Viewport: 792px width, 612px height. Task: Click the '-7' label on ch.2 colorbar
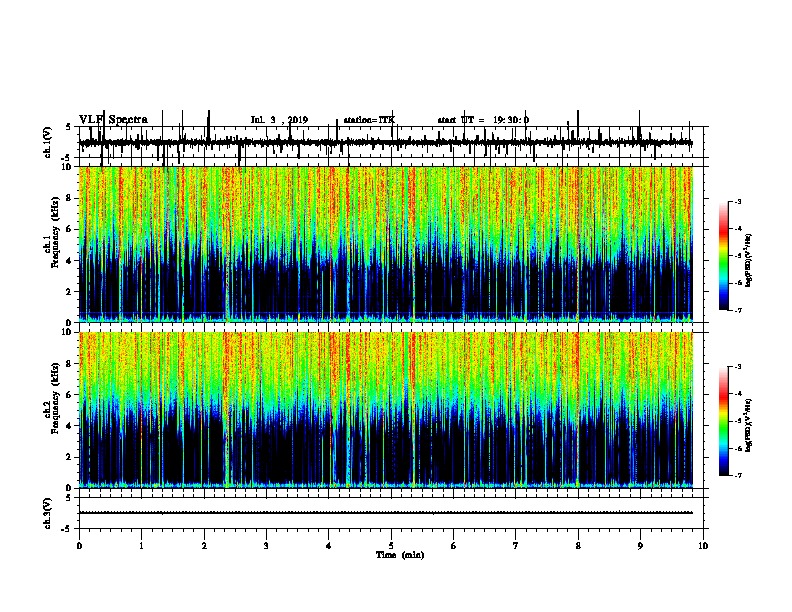coord(738,475)
